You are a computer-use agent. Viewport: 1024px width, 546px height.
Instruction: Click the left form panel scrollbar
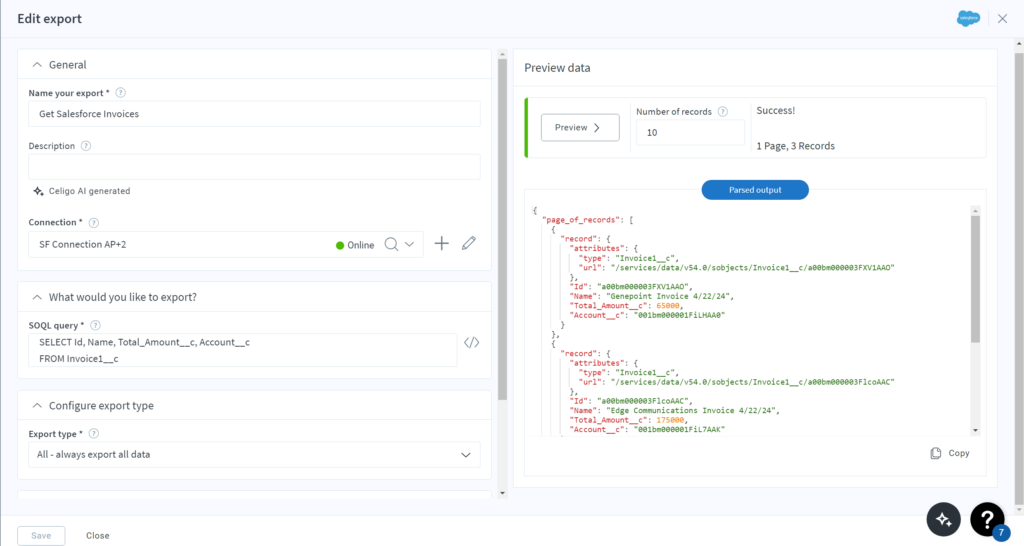coord(502,229)
